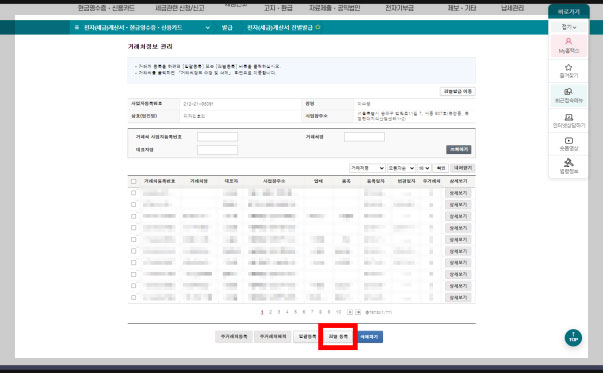Open the rows-per-page 10 dropdown
Screen dimensions: 603x373
pos(424,168)
